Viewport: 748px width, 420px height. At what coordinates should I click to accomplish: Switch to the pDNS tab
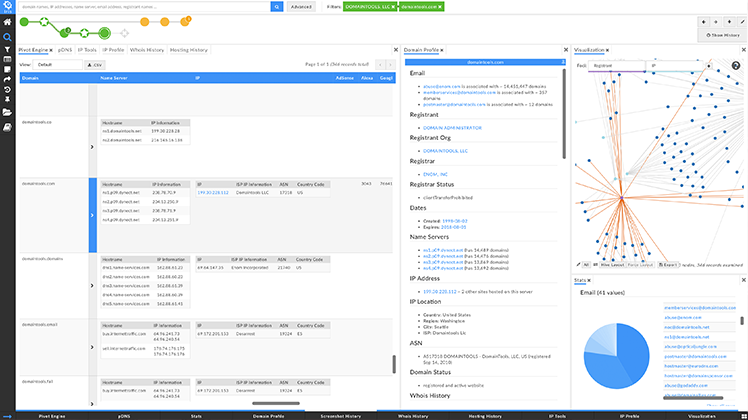(x=65, y=50)
